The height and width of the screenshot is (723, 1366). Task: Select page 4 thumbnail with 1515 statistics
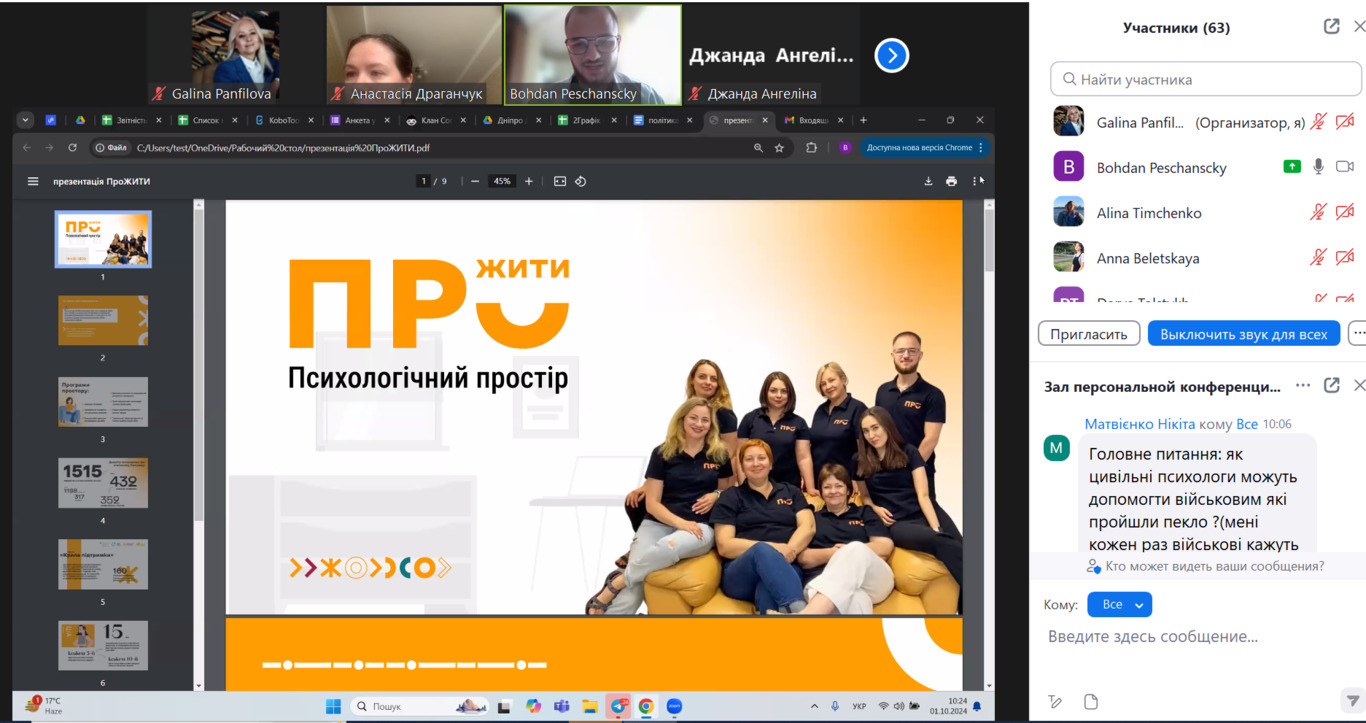pos(103,483)
